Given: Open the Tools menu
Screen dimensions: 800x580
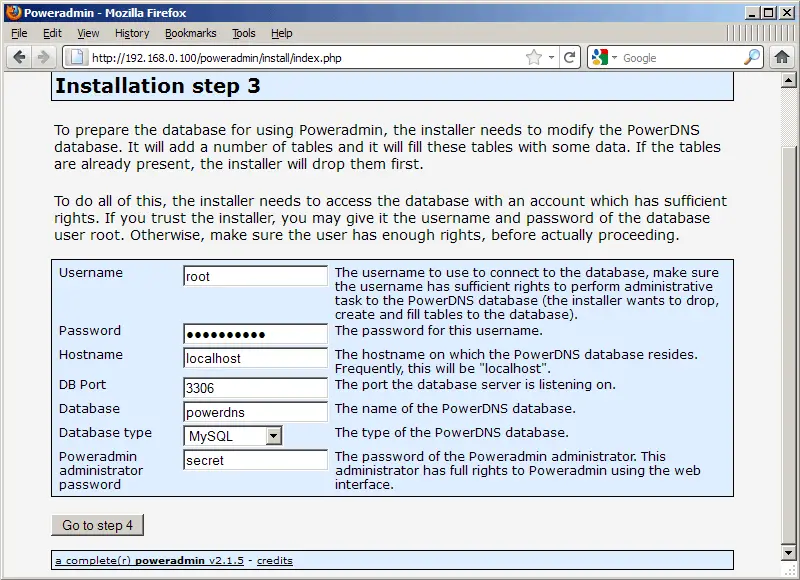Looking at the screenshot, I should [x=243, y=33].
